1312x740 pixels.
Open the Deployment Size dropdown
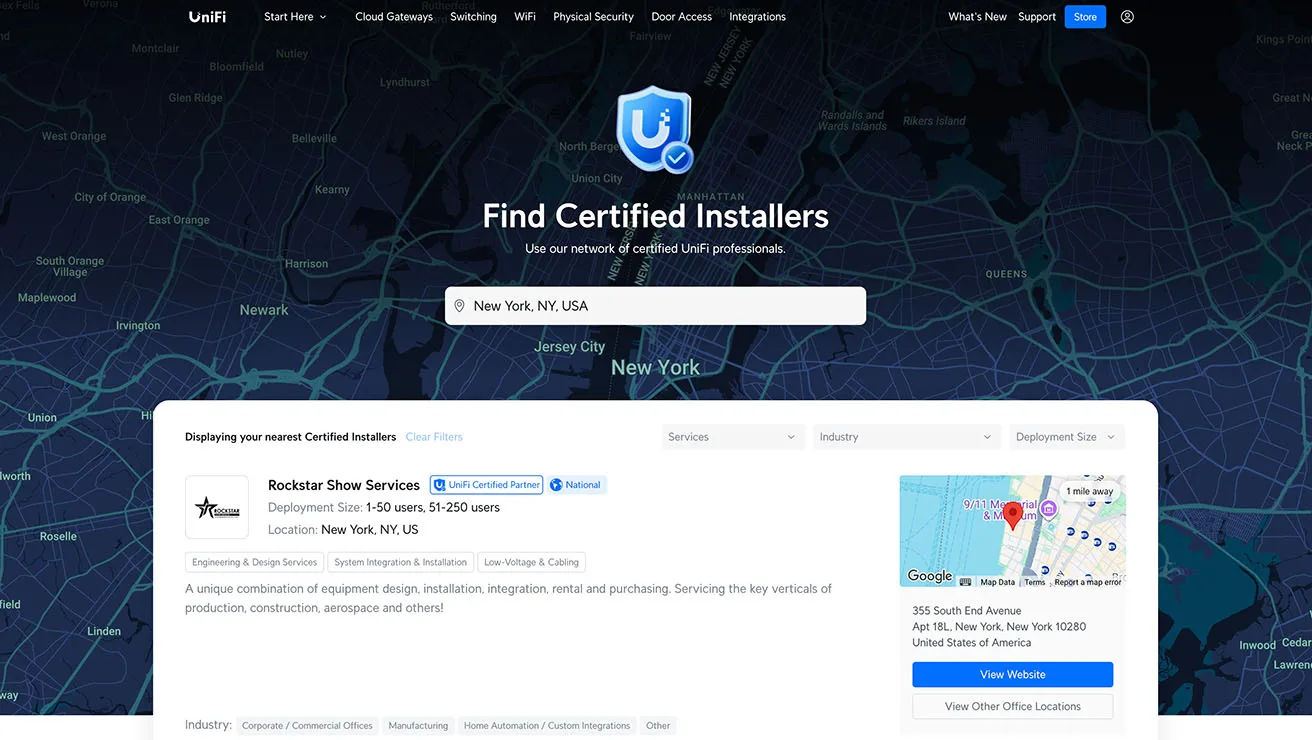click(1067, 437)
